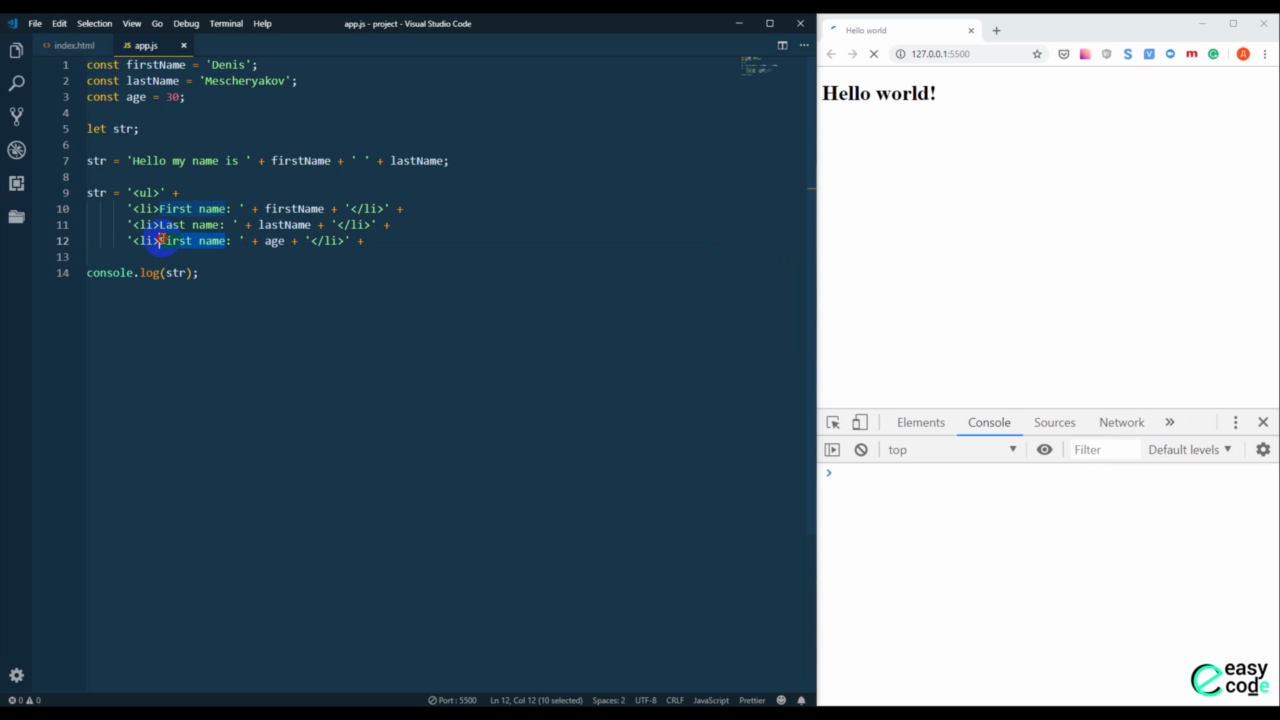This screenshot has width=1280, height=720.
Task: Open the Debug view in activity bar
Action: click(16, 150)
